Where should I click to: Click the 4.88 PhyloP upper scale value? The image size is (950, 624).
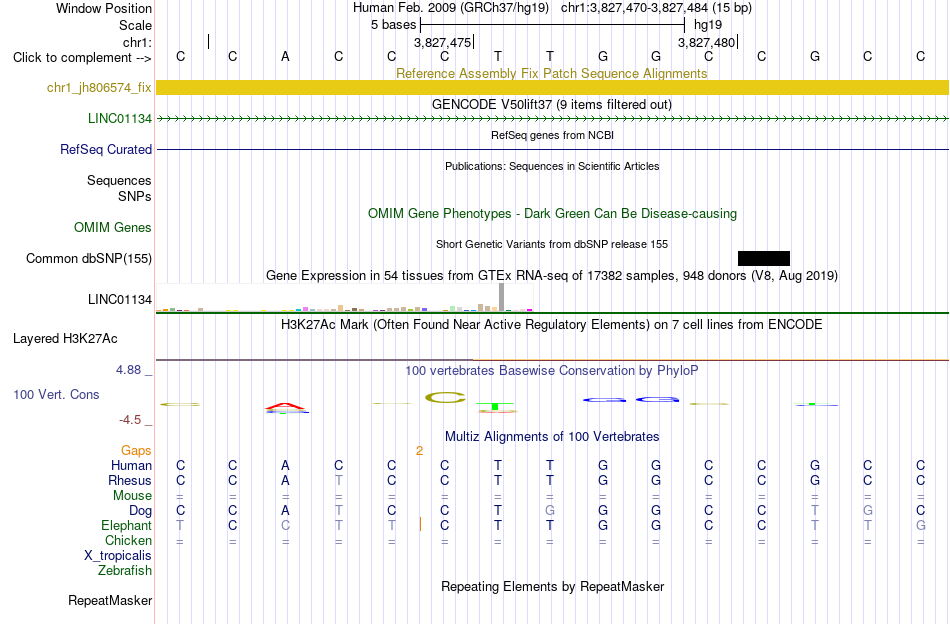(x=128, y=370)
